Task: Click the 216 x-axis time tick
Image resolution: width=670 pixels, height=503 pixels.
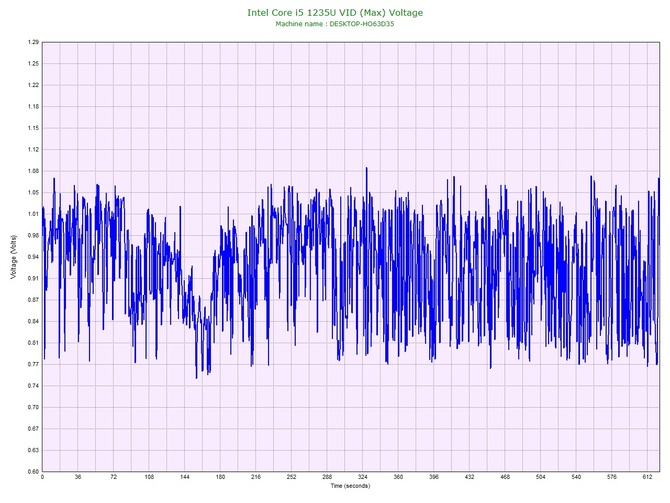Action: pyautogui.click(x=256, y=477)
